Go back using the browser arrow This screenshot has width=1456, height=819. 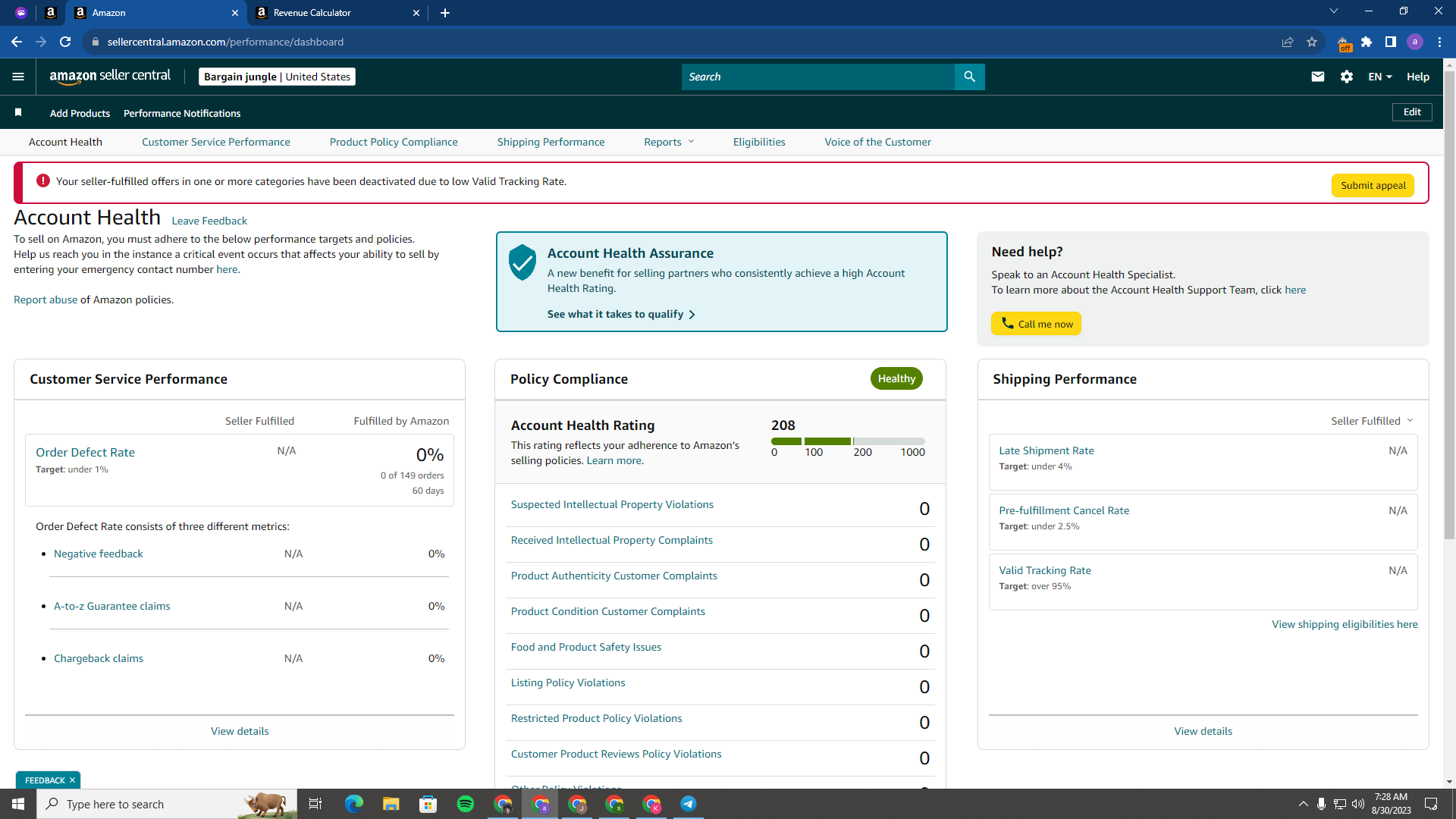point(17,42)
